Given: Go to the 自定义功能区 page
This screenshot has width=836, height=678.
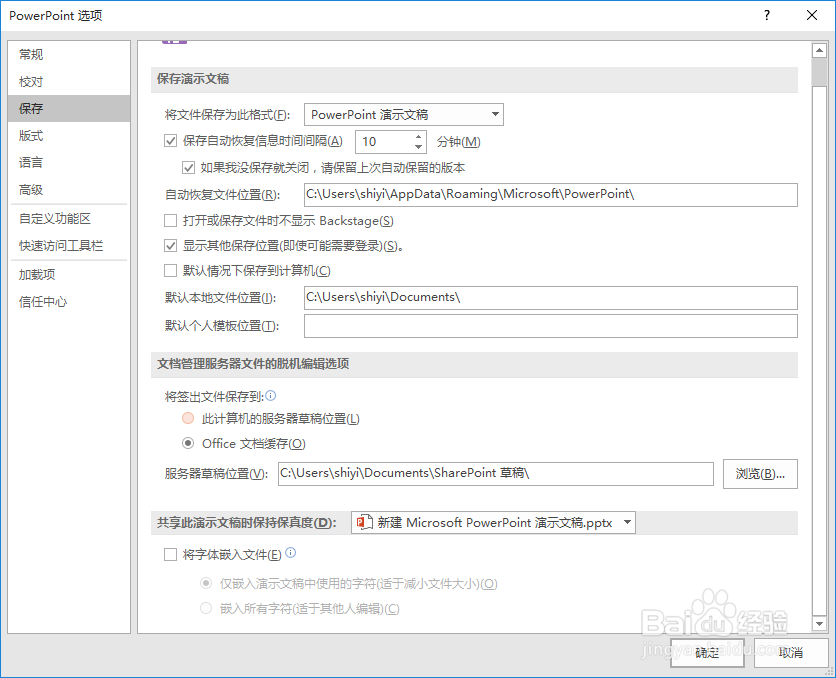Looking at the screenshot, I should 55,218.
